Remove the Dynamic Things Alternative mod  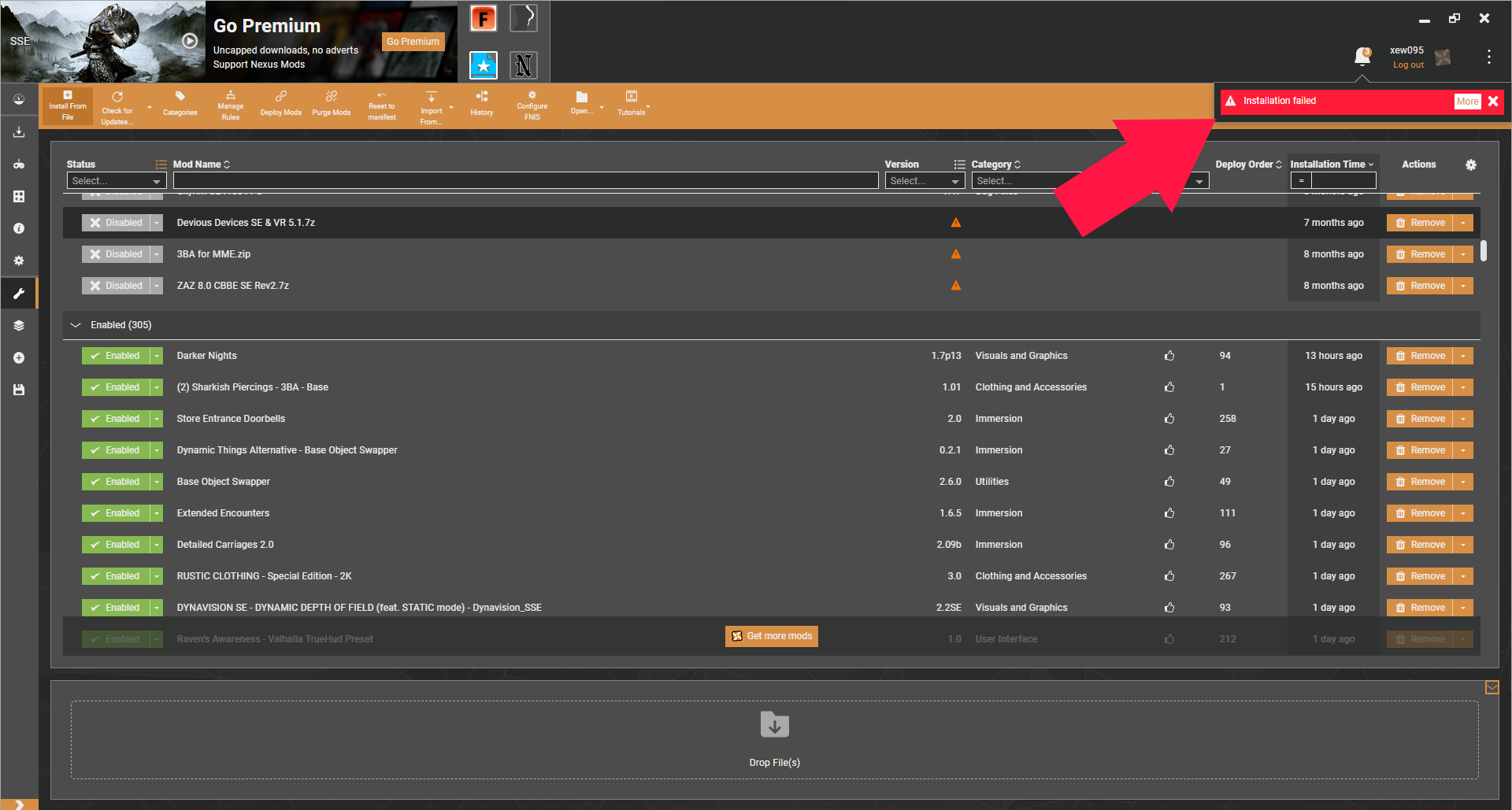coord(1420,450)
